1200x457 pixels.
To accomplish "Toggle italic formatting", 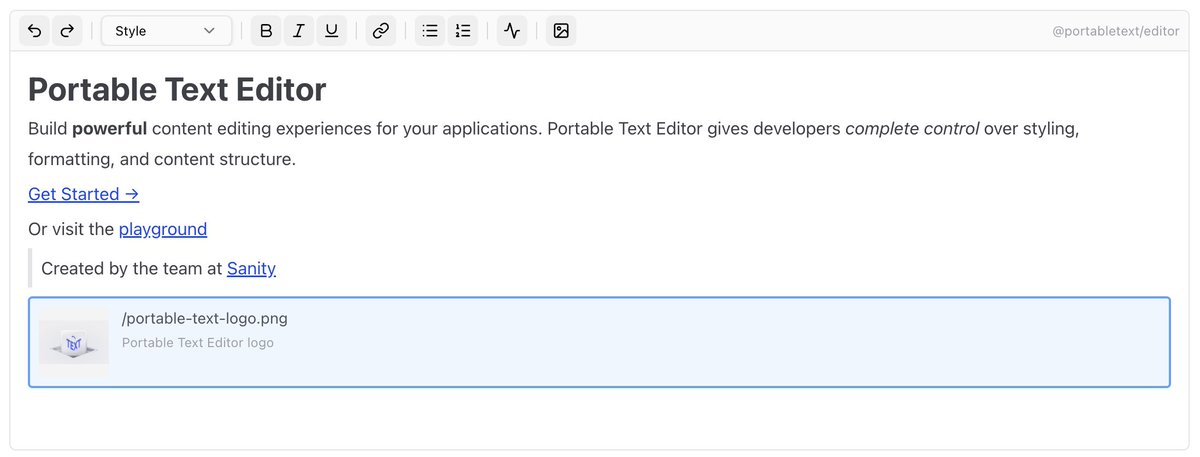I will (298, 31).
